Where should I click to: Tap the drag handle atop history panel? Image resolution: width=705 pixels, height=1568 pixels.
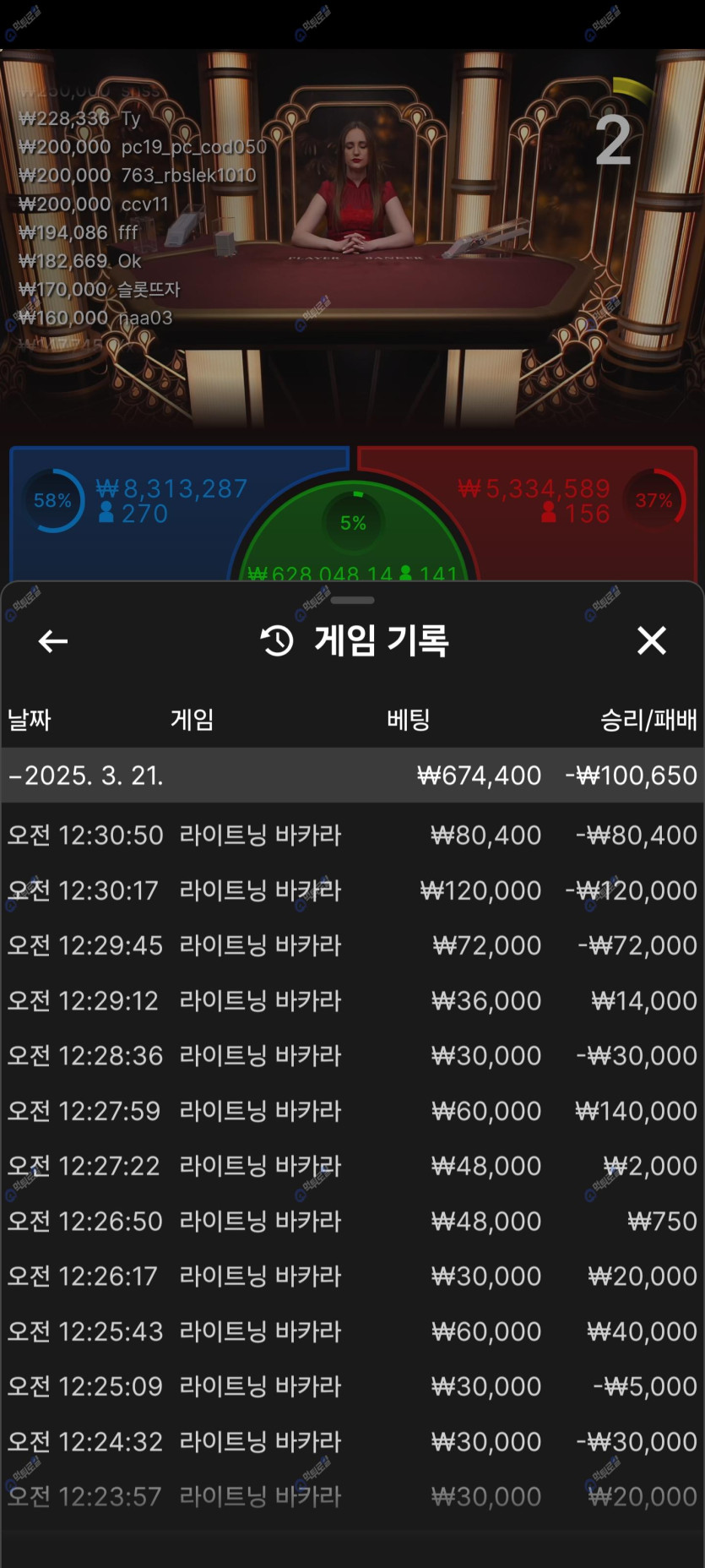coord(352,601)
